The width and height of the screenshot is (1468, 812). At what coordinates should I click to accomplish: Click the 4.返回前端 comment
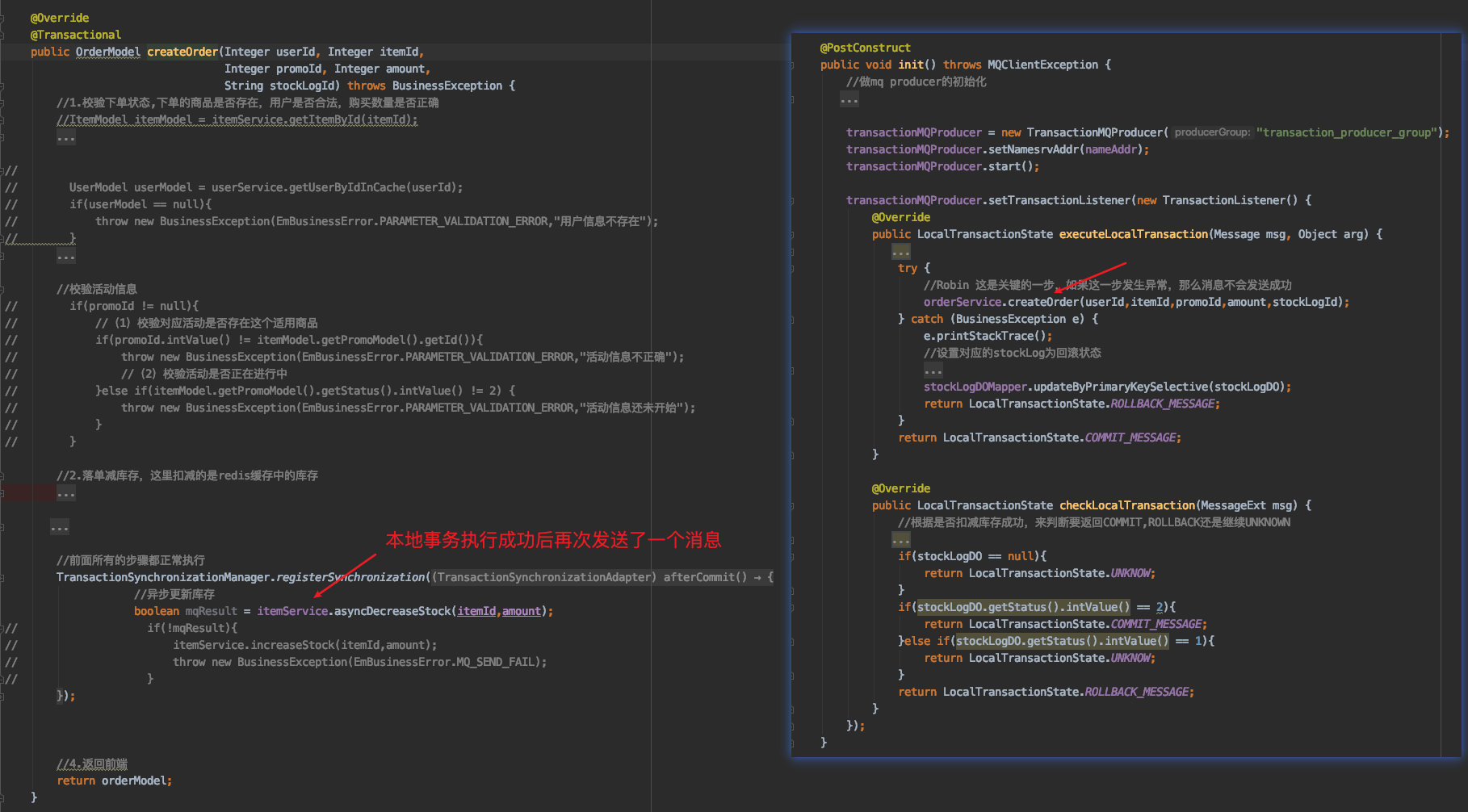(92, 764)
